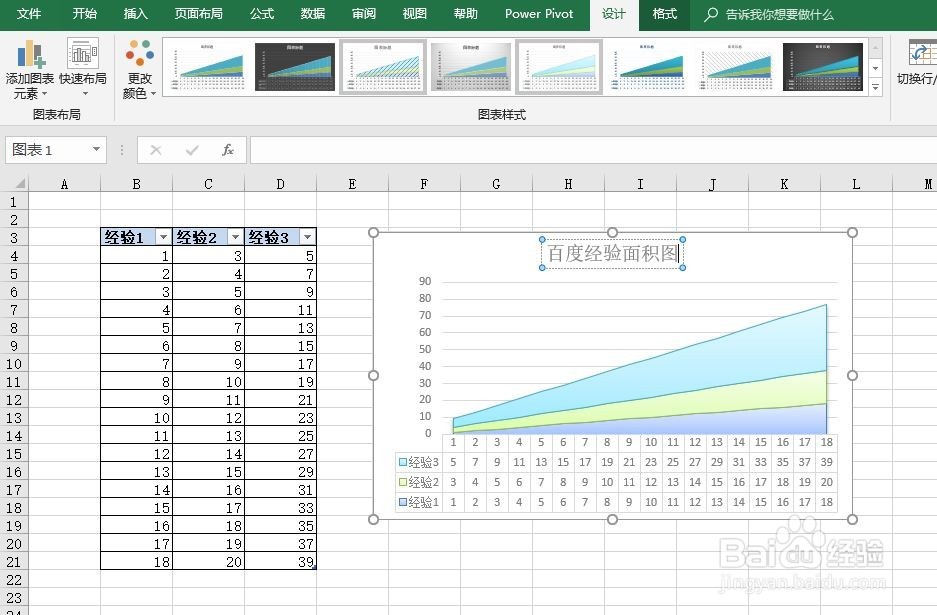Switch to the 插入 ribbon tab
937x615 pixels.
pos(135,14)
